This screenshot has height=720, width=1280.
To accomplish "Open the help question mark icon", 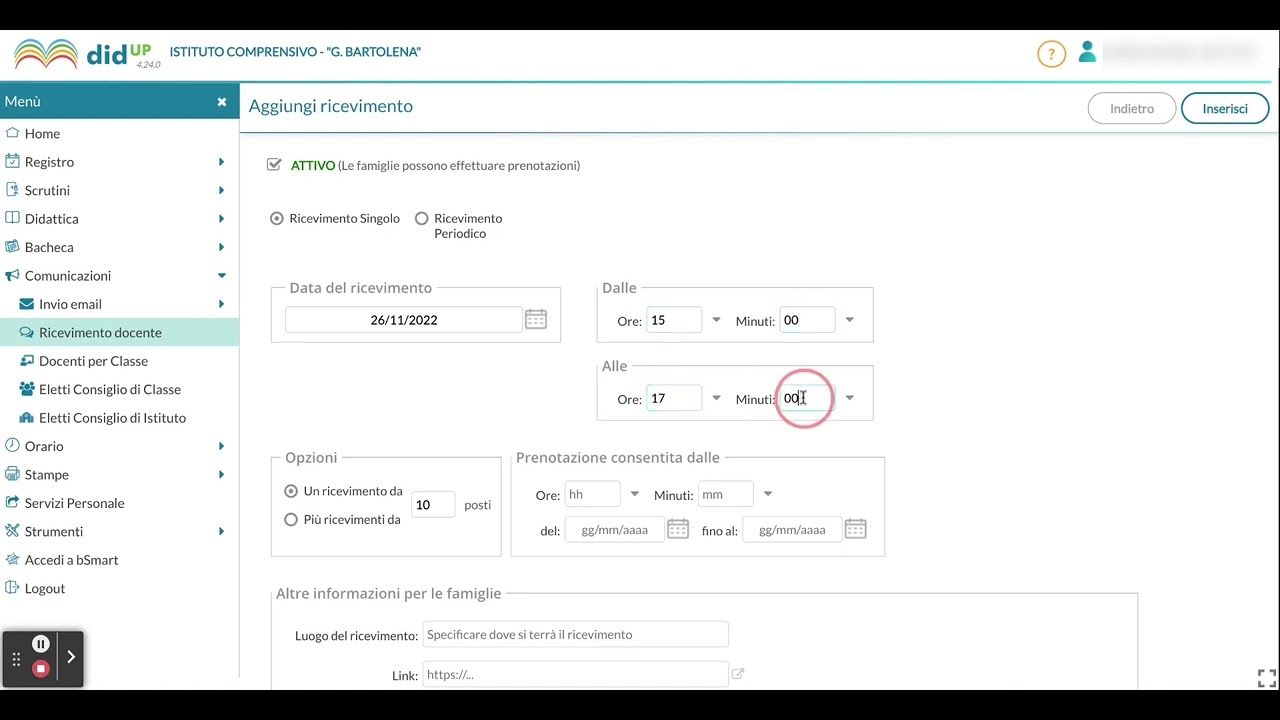I will [x=1051, y=53].
